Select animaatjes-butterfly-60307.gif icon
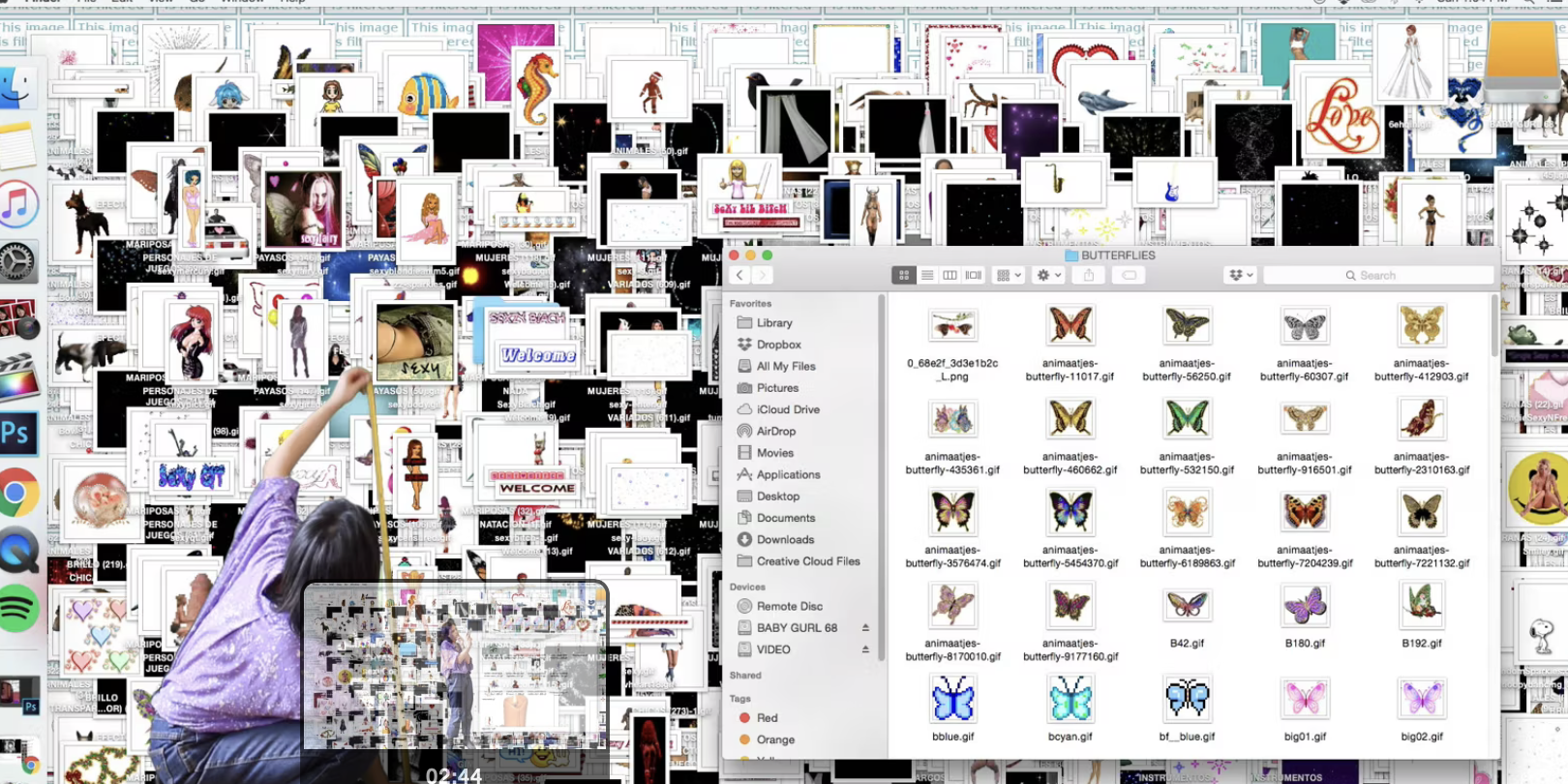This screenshot has width=1568, height=784. click(x=1304, y=325)
